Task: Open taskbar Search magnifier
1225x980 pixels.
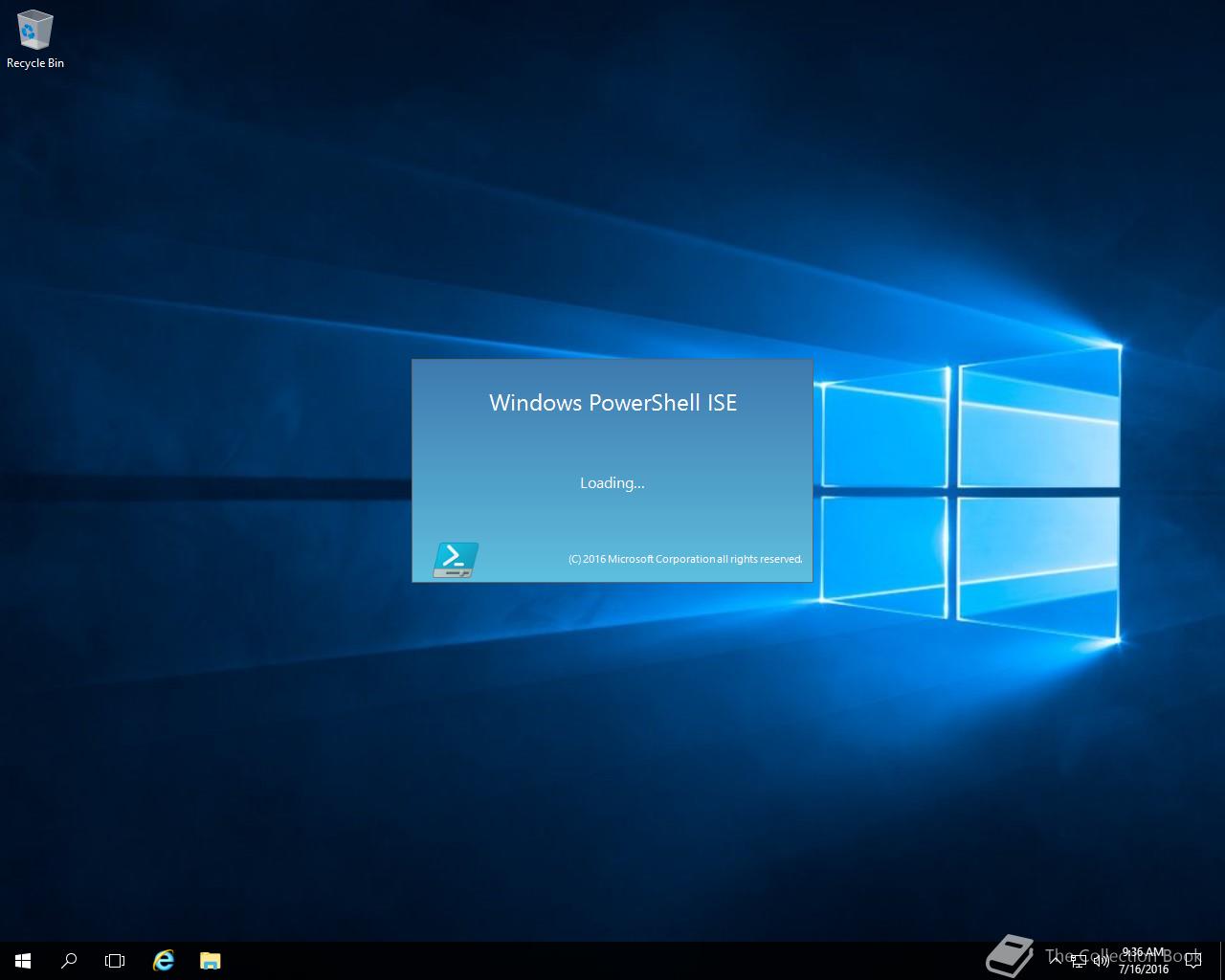Action: pyautogui.click(x=69, y=960)
